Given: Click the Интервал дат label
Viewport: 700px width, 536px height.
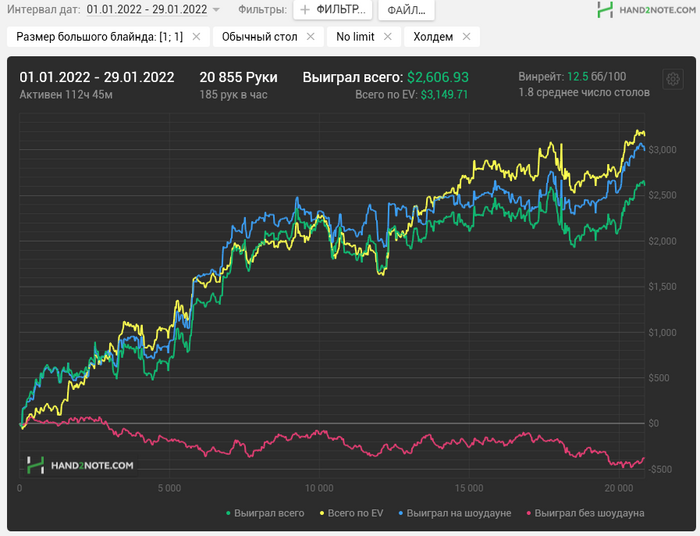Looking at the screenshot, I should [x=44, y=9].
